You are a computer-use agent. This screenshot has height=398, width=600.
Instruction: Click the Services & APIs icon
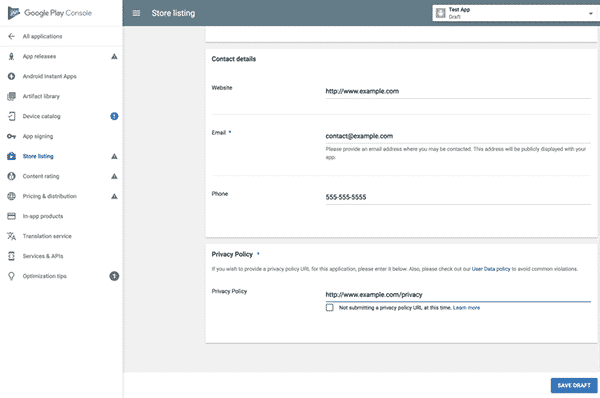[11, 256]
